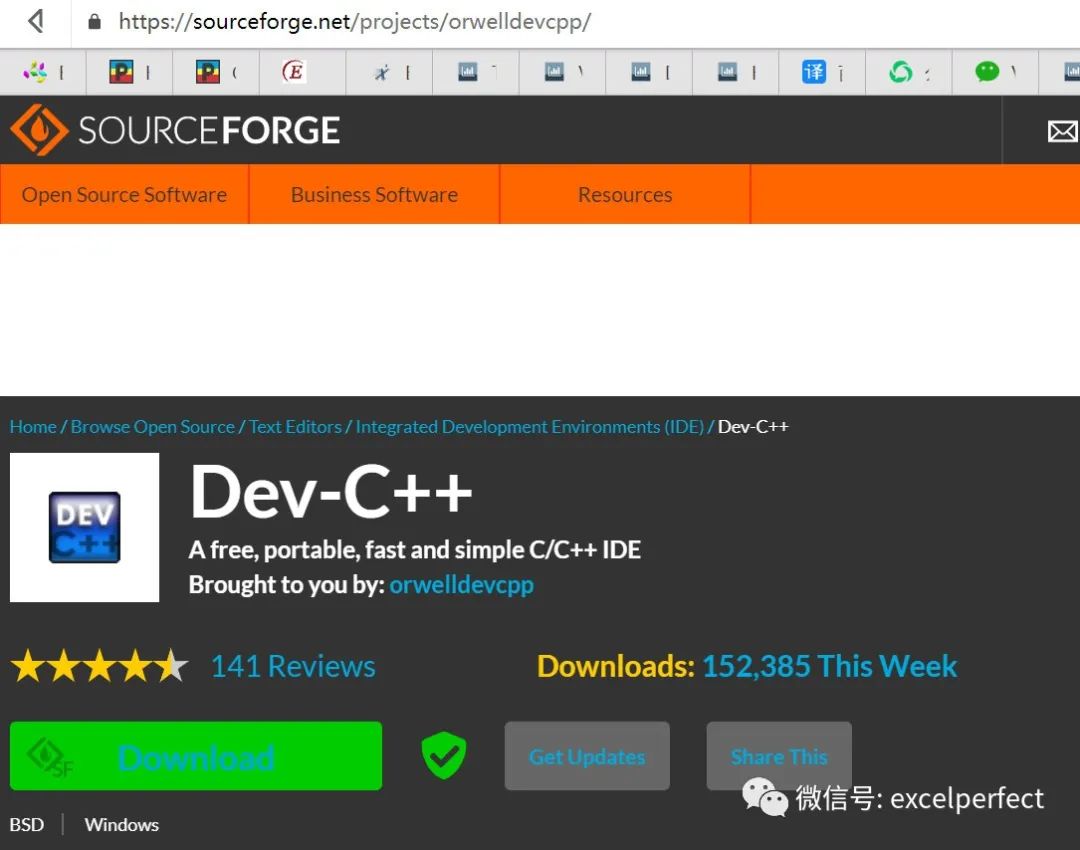
Task: Follow the Browse Open Source breadcrumb link
Action: tap(152, 426)
